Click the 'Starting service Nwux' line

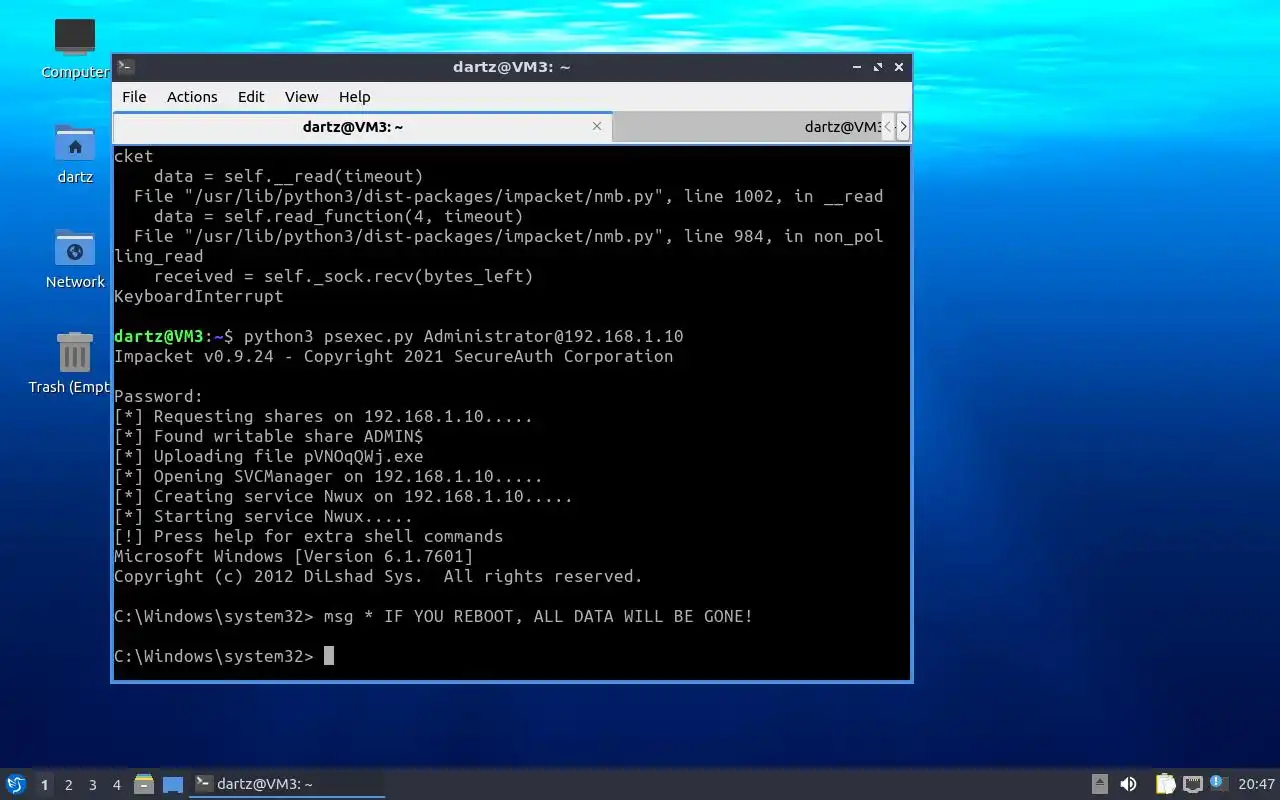click(264, 516)
